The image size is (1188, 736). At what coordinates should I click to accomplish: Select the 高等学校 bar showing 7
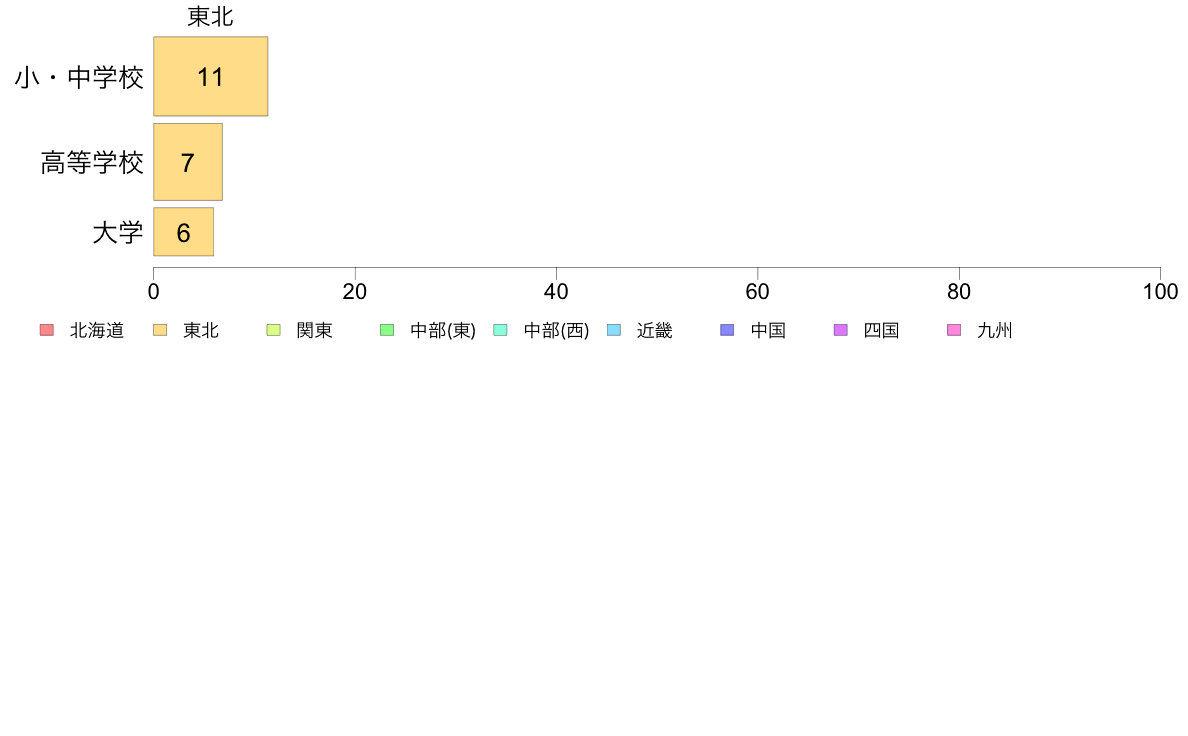pyautogui.click(x=188, y=162)
